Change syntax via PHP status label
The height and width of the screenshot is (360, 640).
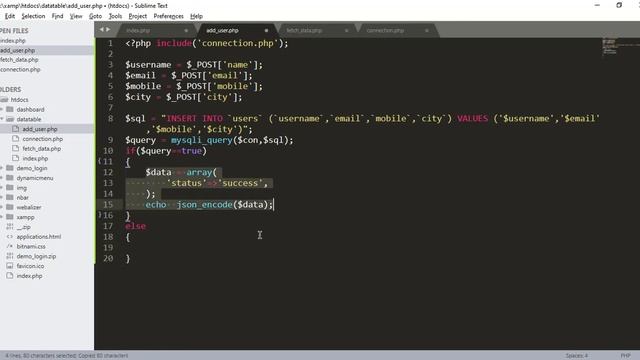pyautogui.click(x=625, y=356)
